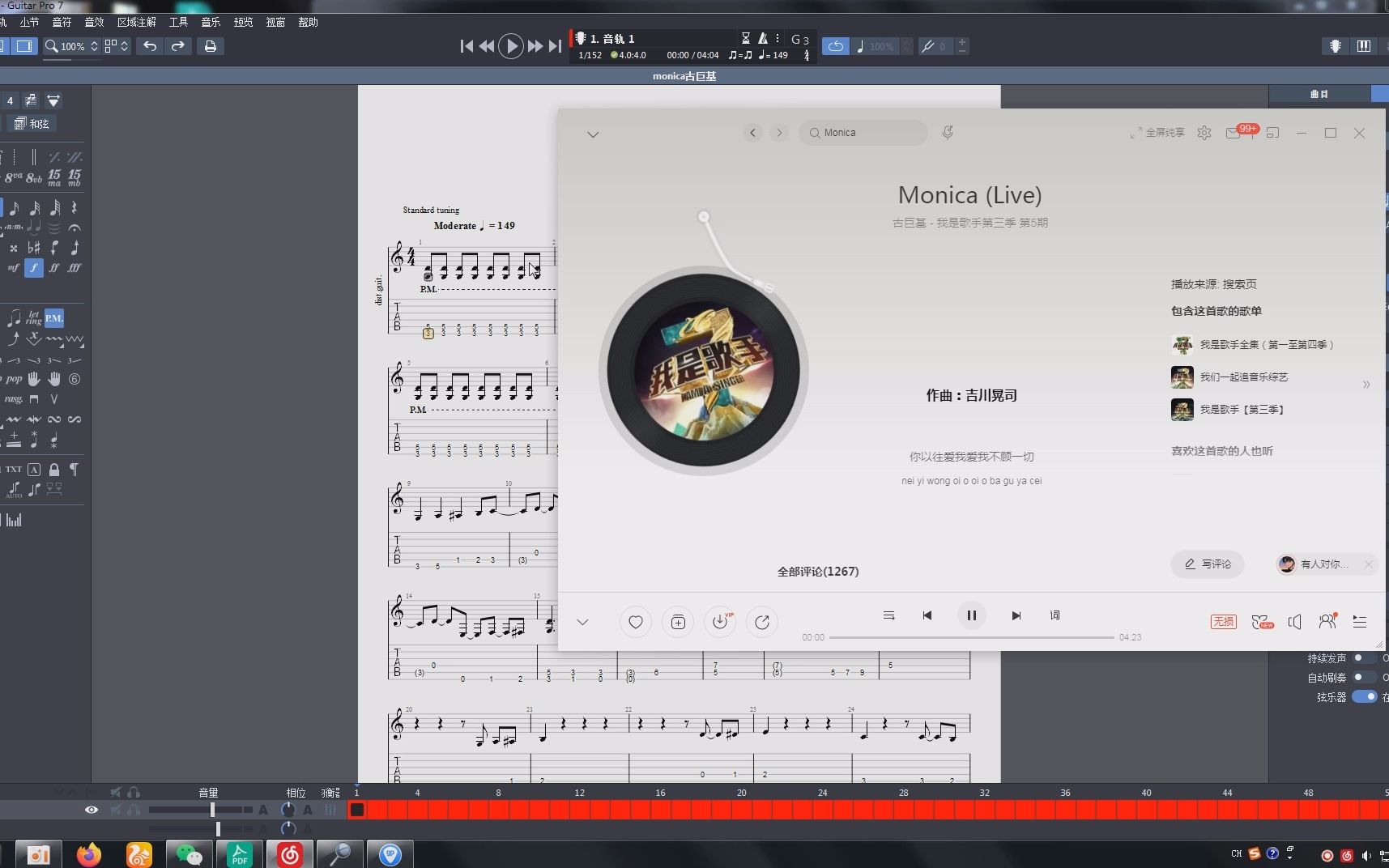The height and width of the screenshot is (868, 1389).
Task: Download song via VIP download icon
Action: pyautogui.click(x=720, y=622)
